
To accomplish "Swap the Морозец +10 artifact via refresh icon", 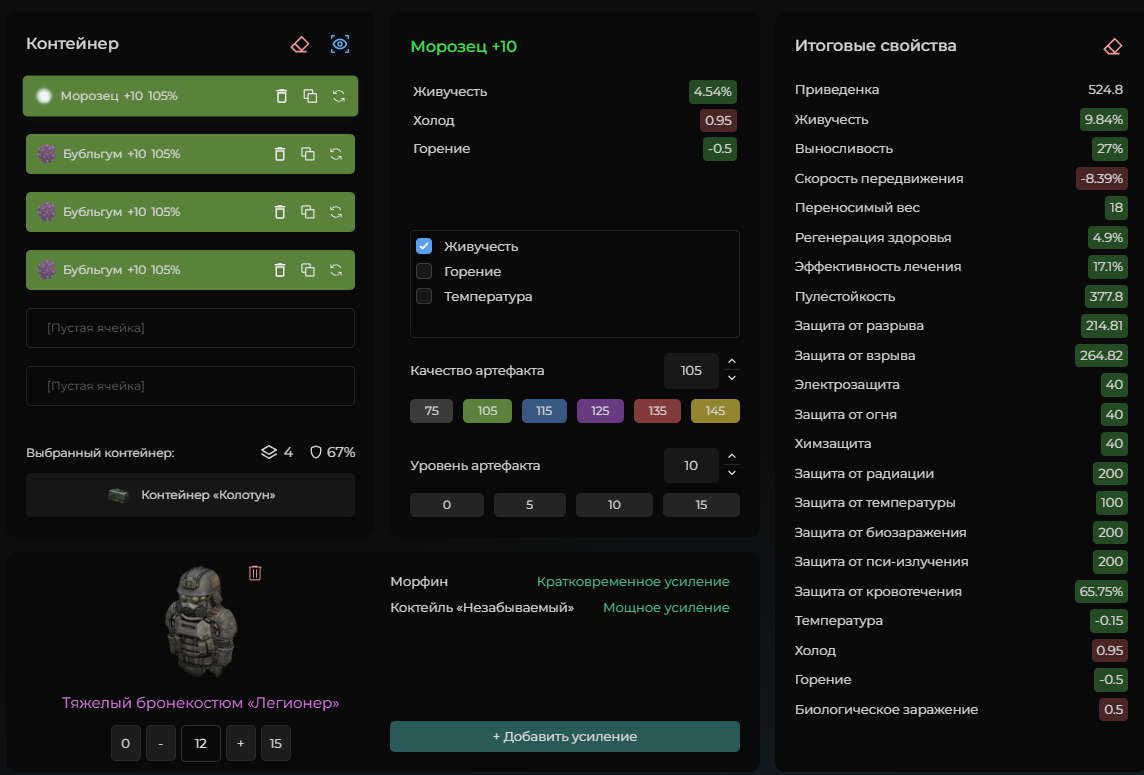I will (339, 96).
